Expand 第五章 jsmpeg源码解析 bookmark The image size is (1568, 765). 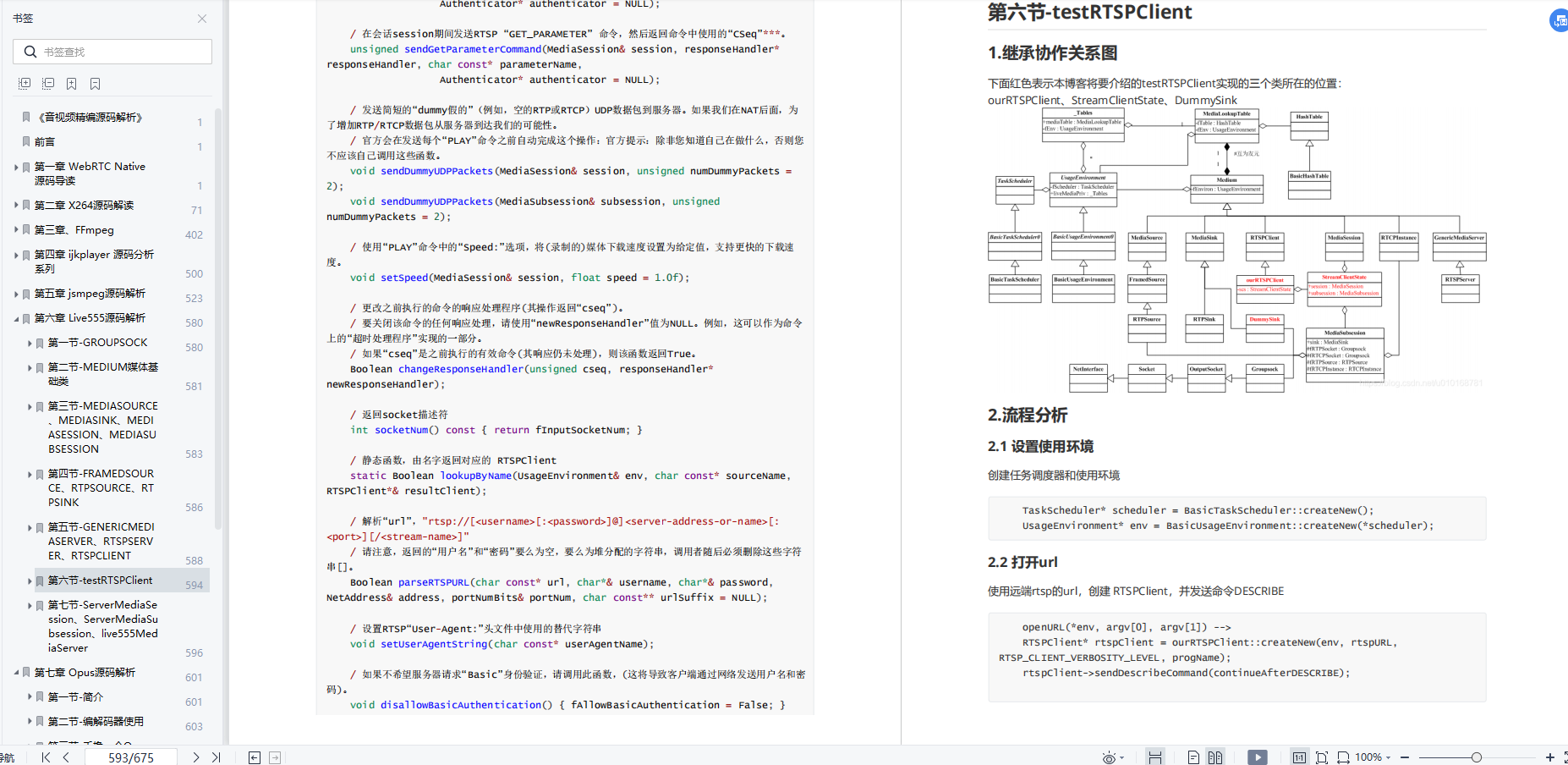click(x=16, y=294)
